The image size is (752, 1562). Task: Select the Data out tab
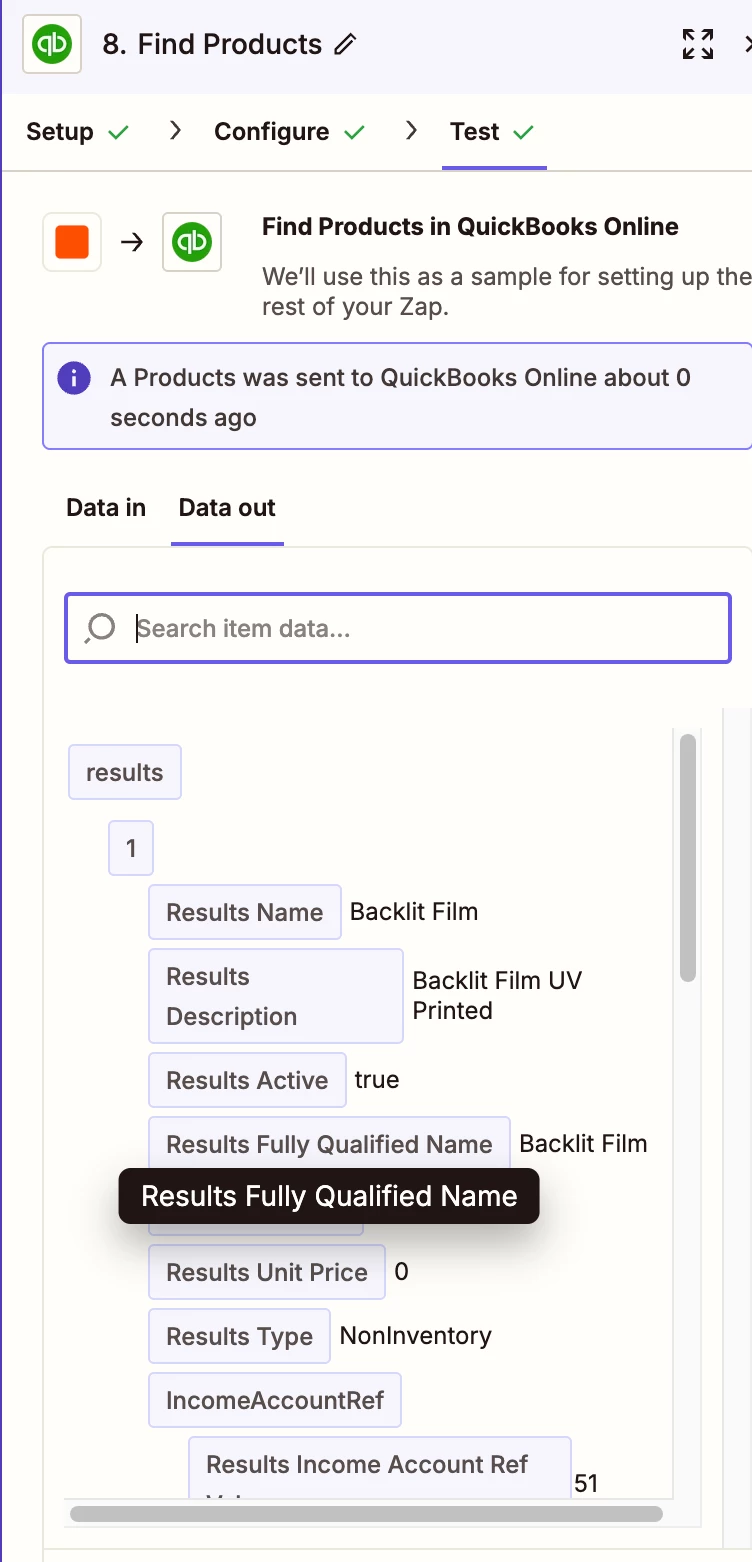pos(227,508)
